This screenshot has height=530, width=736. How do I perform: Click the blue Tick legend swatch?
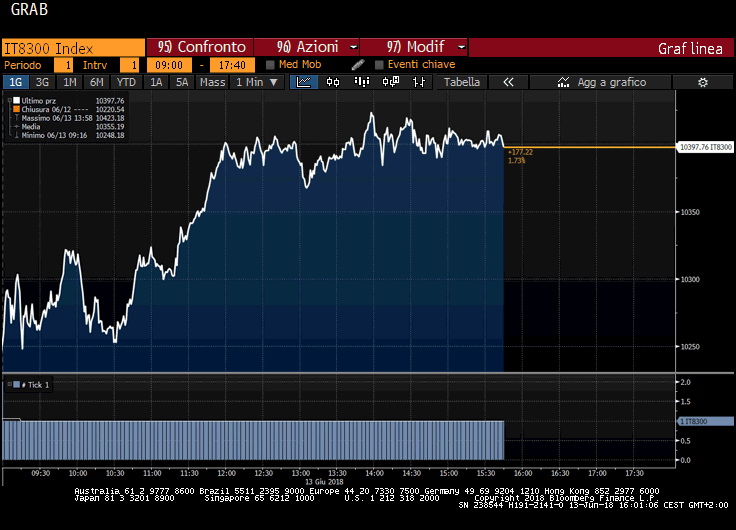(17, 384)
